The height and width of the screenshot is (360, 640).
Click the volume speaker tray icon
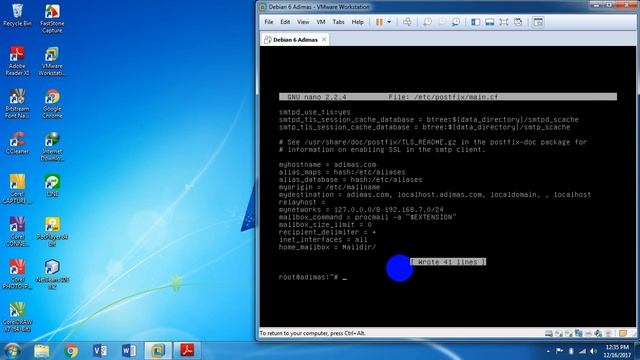[x=593, y=351]
